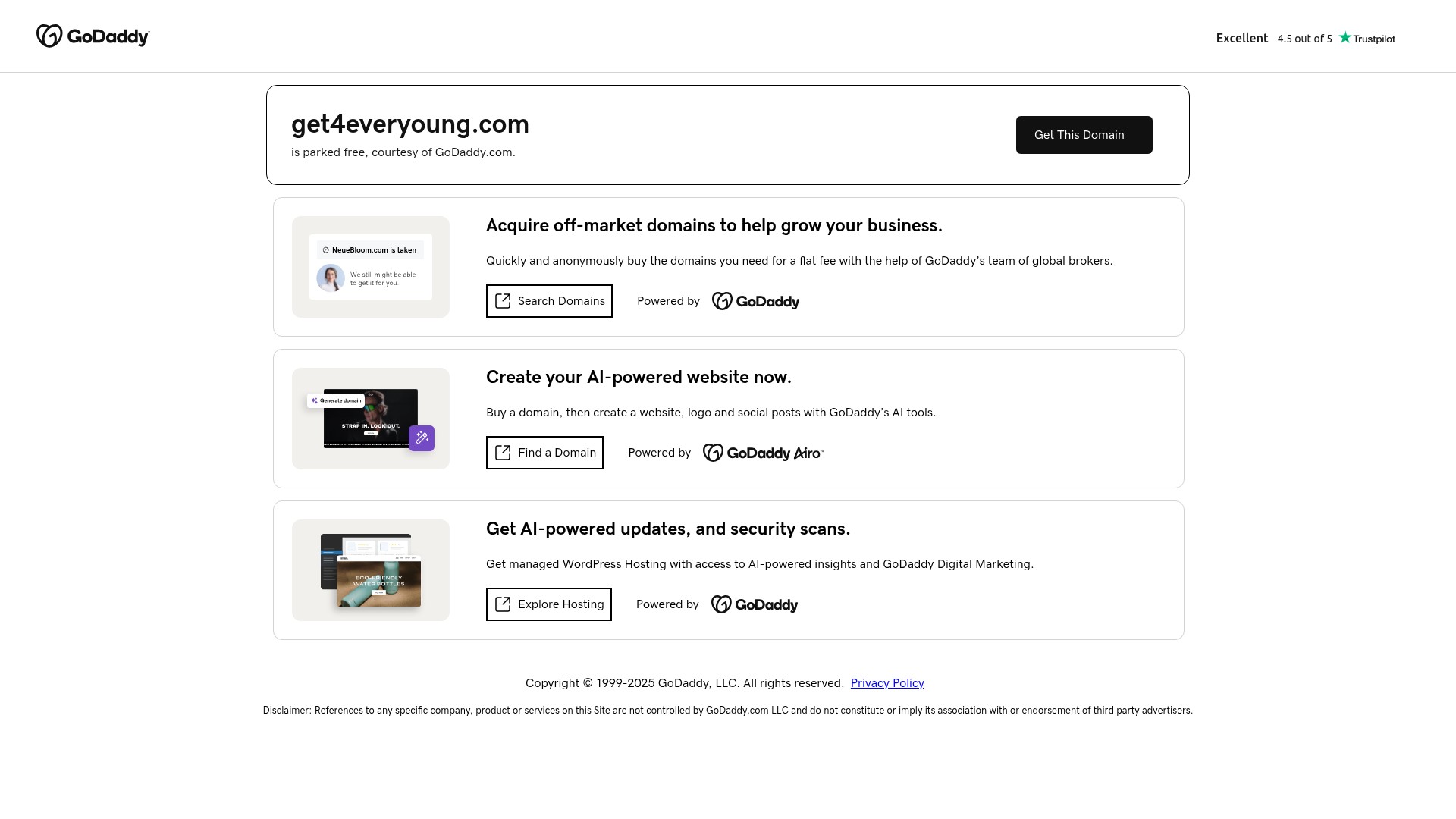
Task: Click the Trustpilot star rating logo
Action: [1367, 38]
